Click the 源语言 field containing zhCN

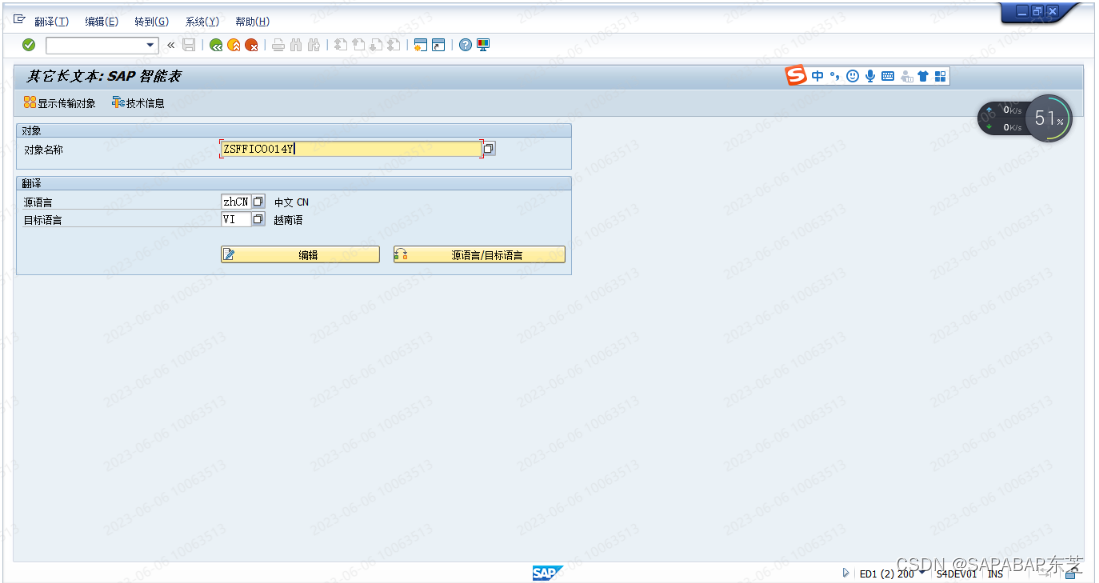point(236,202)
